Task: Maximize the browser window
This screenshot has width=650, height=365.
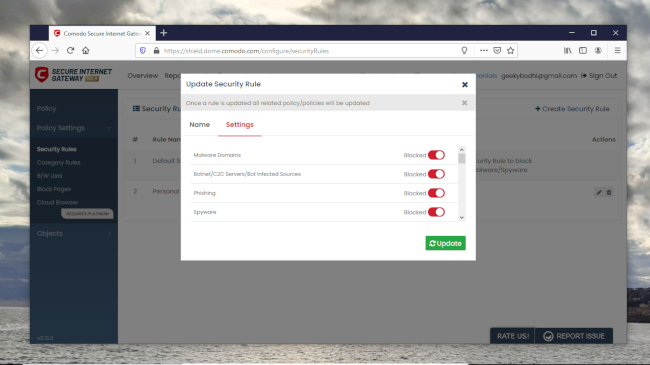Action: tap(594, 33)
